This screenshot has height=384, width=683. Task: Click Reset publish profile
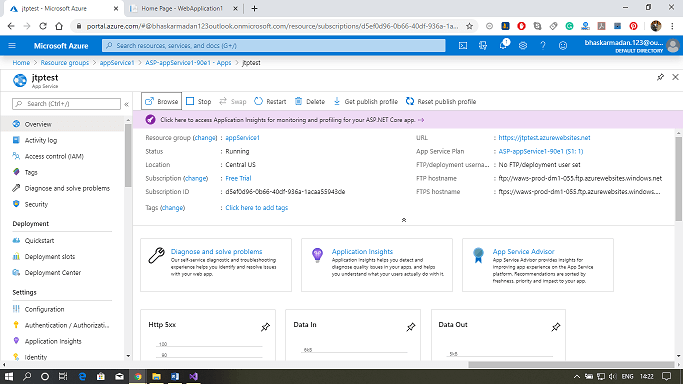[441, 101]
